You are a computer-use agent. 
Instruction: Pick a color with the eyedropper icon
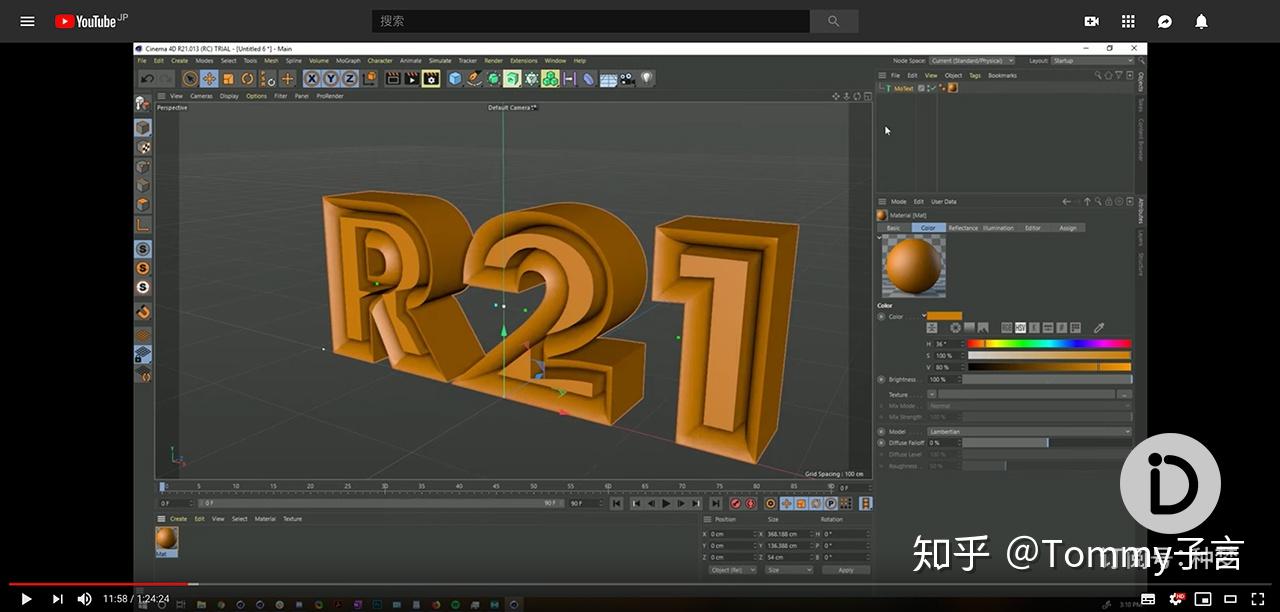[x=1100, y=327]
